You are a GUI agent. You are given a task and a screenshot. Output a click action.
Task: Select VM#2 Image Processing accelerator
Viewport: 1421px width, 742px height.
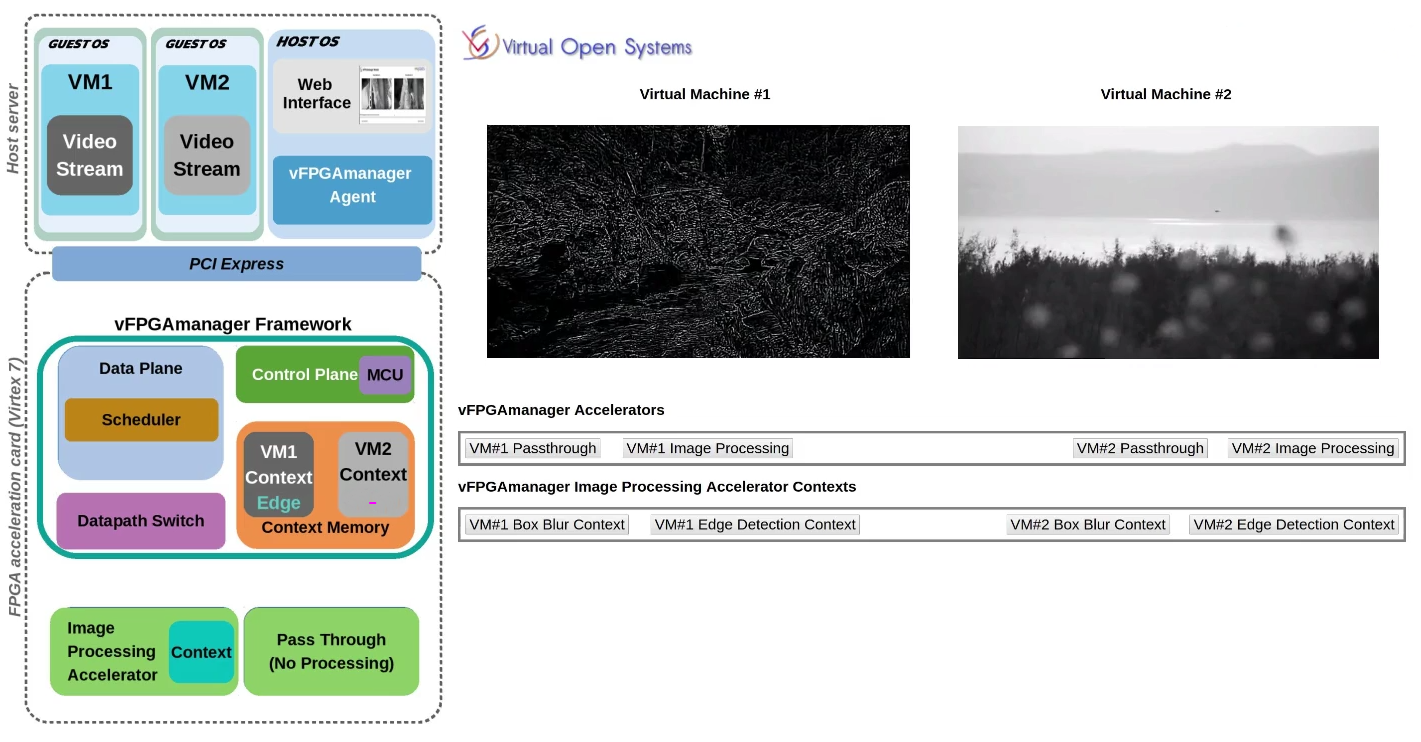[1312, 448]
